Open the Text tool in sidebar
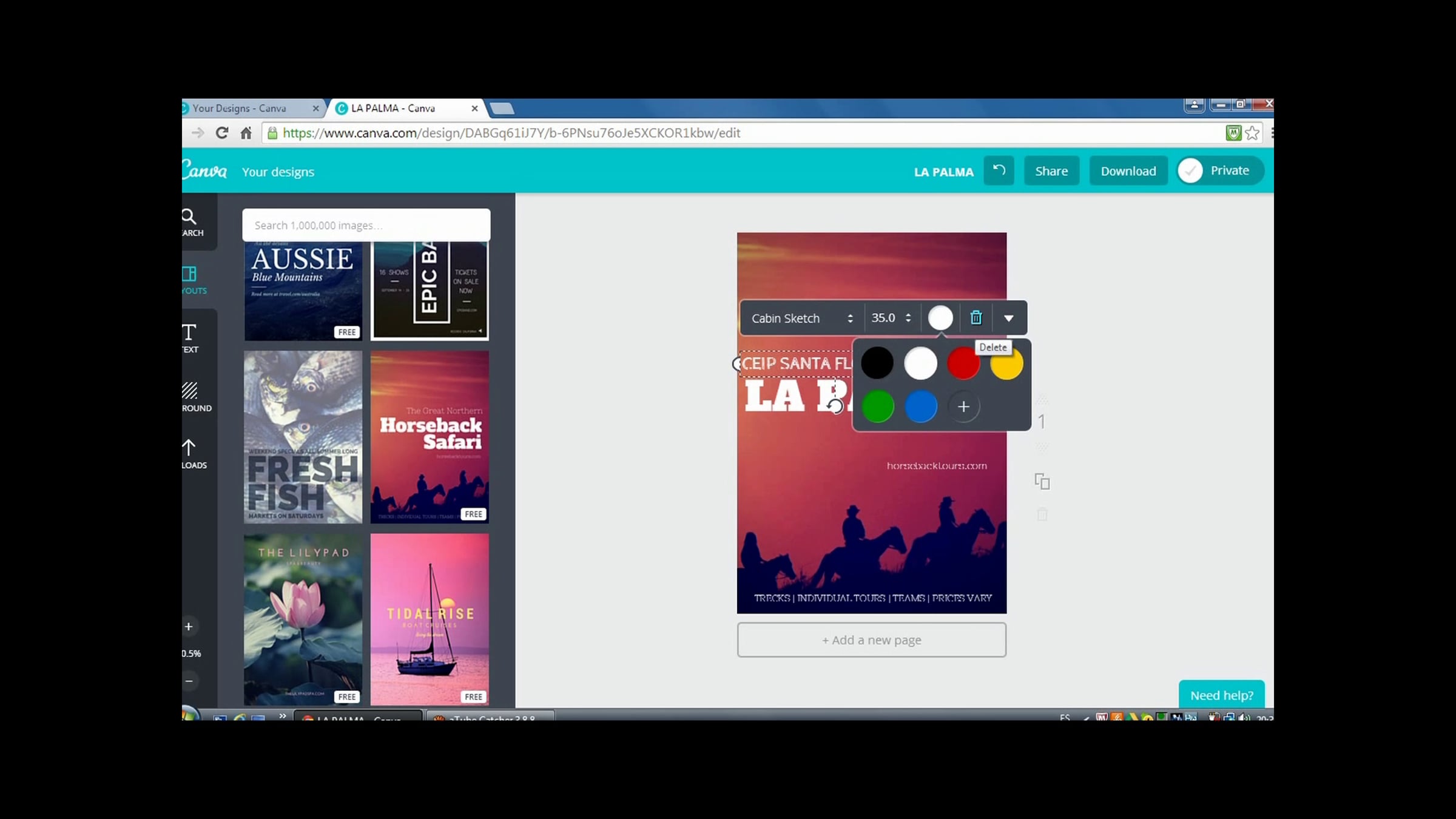 click(x=189, y=337)
